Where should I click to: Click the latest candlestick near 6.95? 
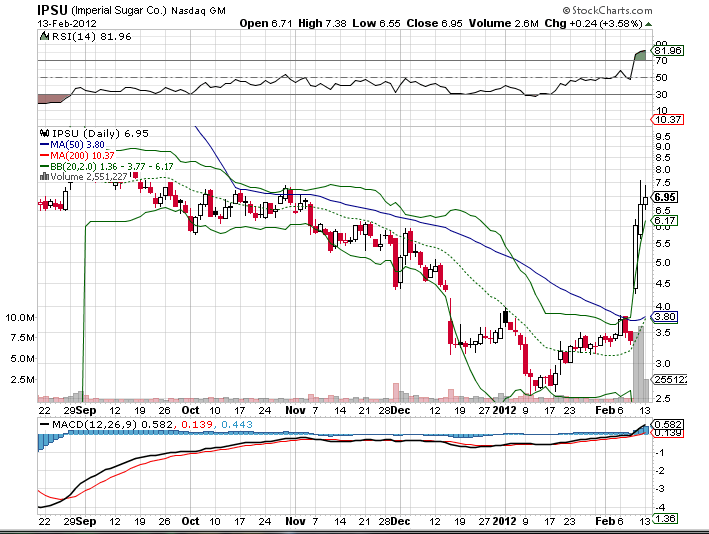(645, 199)
